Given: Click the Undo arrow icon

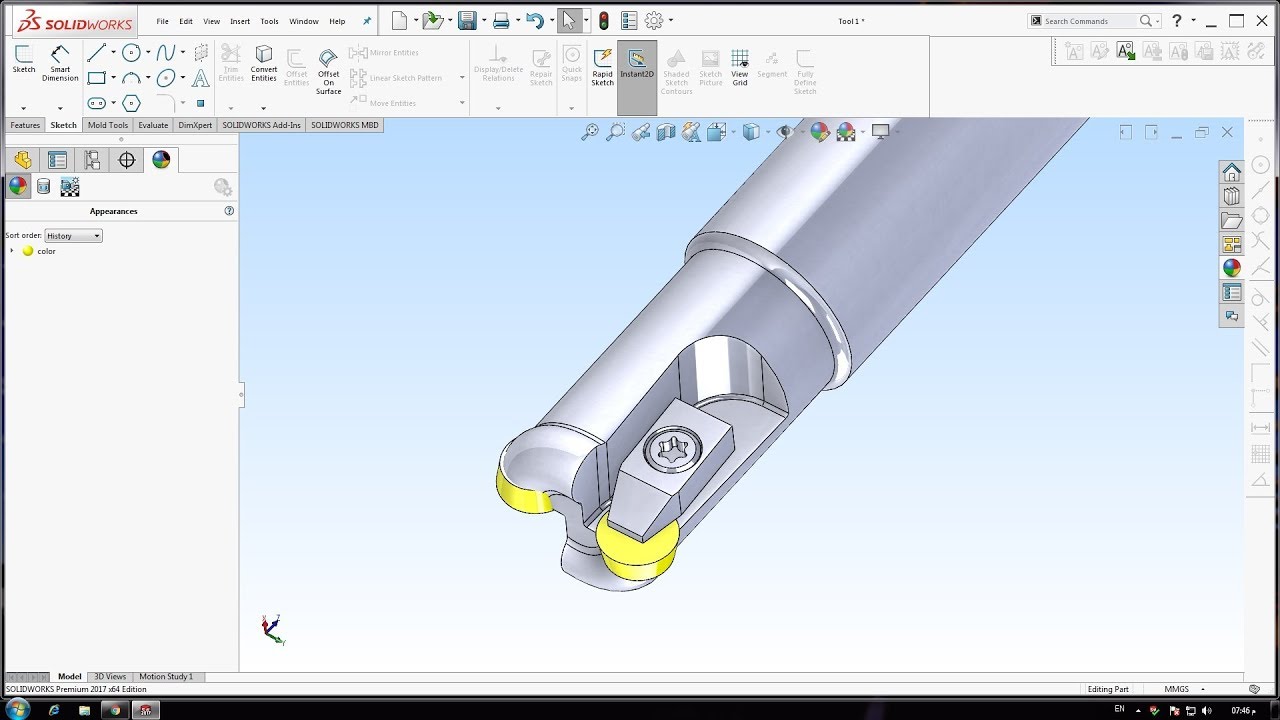Looking at the screenshot, I should pyautogui.click(x=535, y=20).
